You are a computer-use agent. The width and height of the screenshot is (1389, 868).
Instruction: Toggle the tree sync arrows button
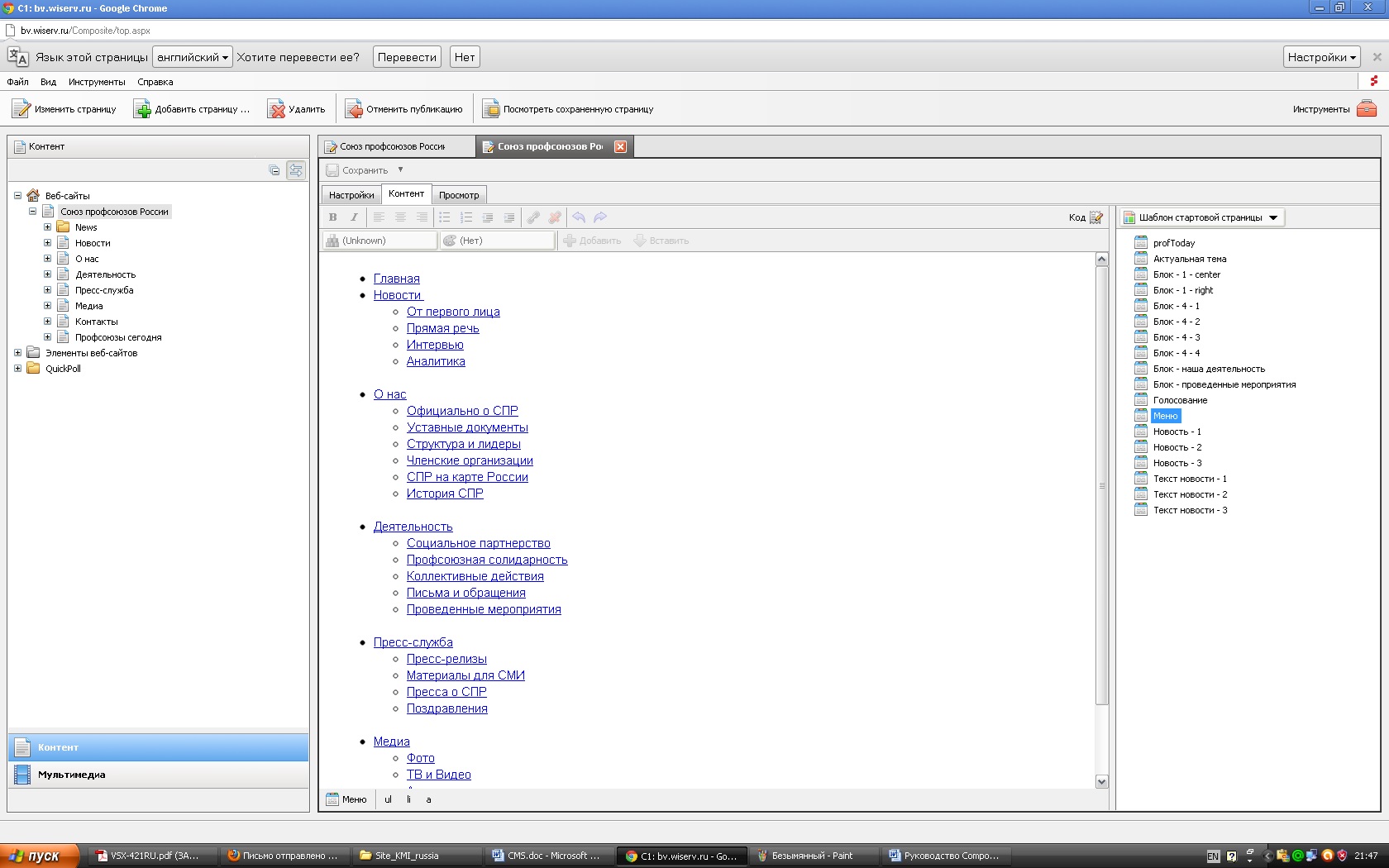click(296, 170)
